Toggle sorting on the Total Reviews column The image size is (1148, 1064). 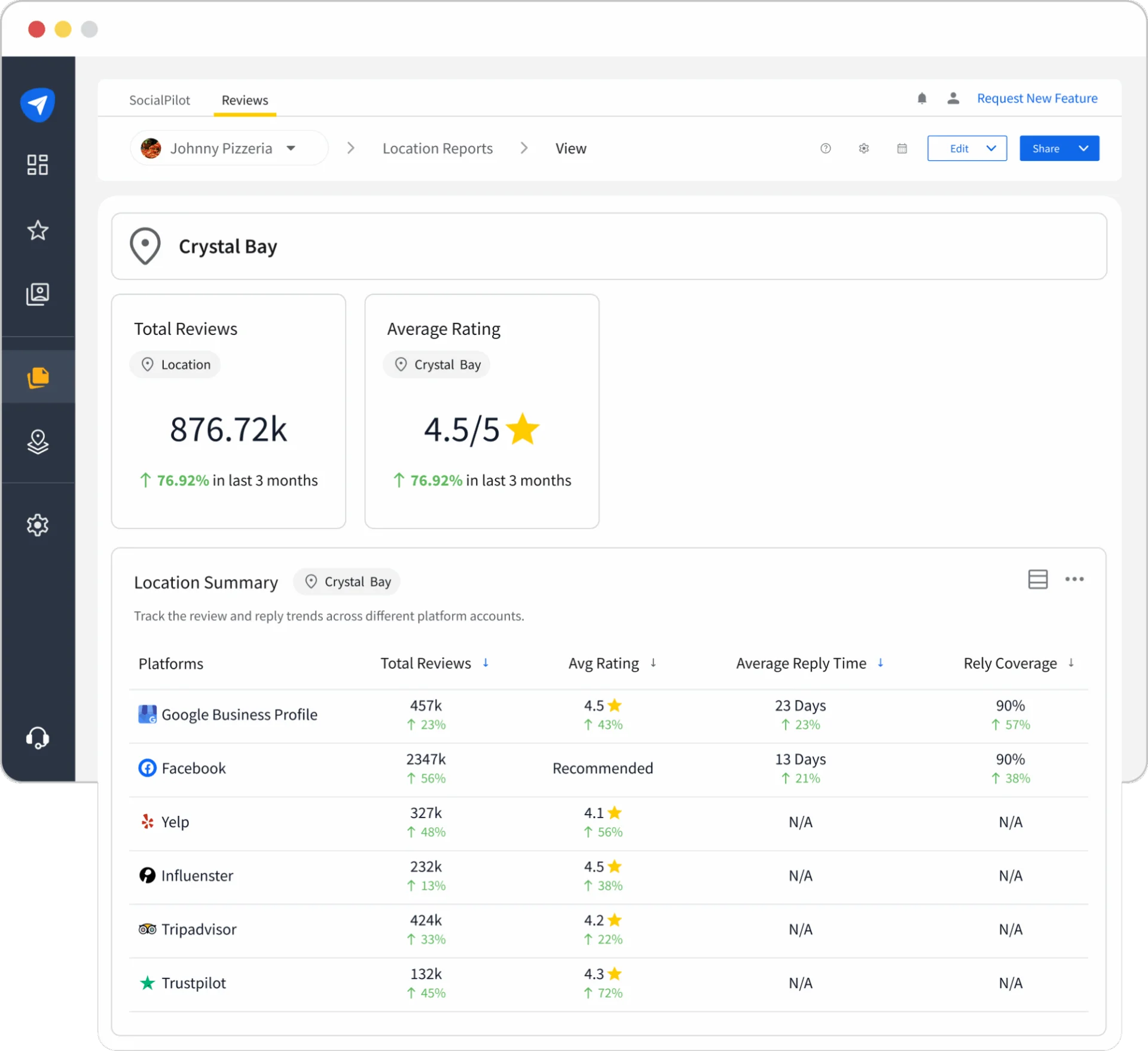pos(486,663)
